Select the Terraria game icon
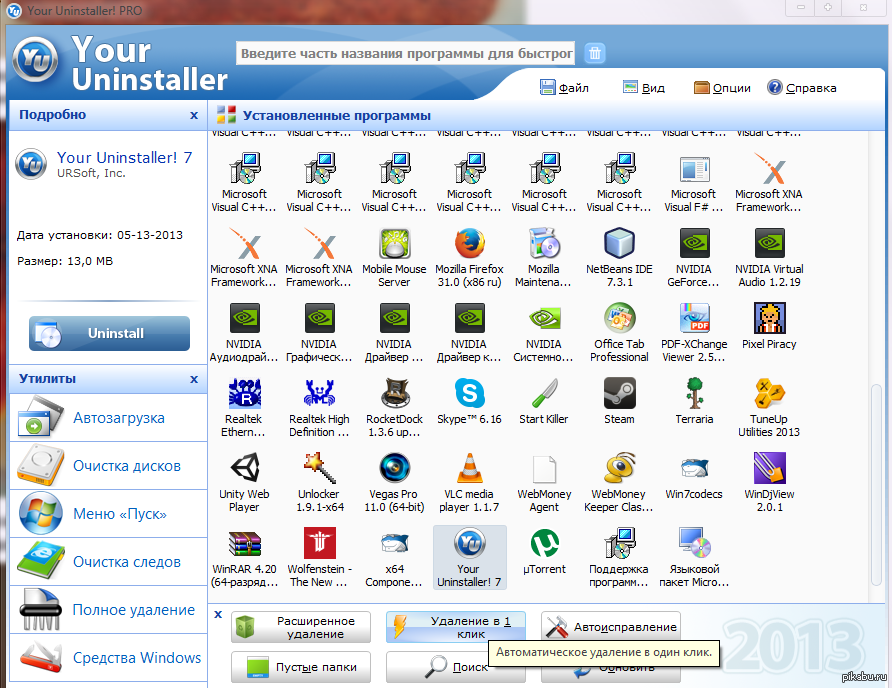The height and width of the screenshot is (688, 892). click(x=694, y=394)
